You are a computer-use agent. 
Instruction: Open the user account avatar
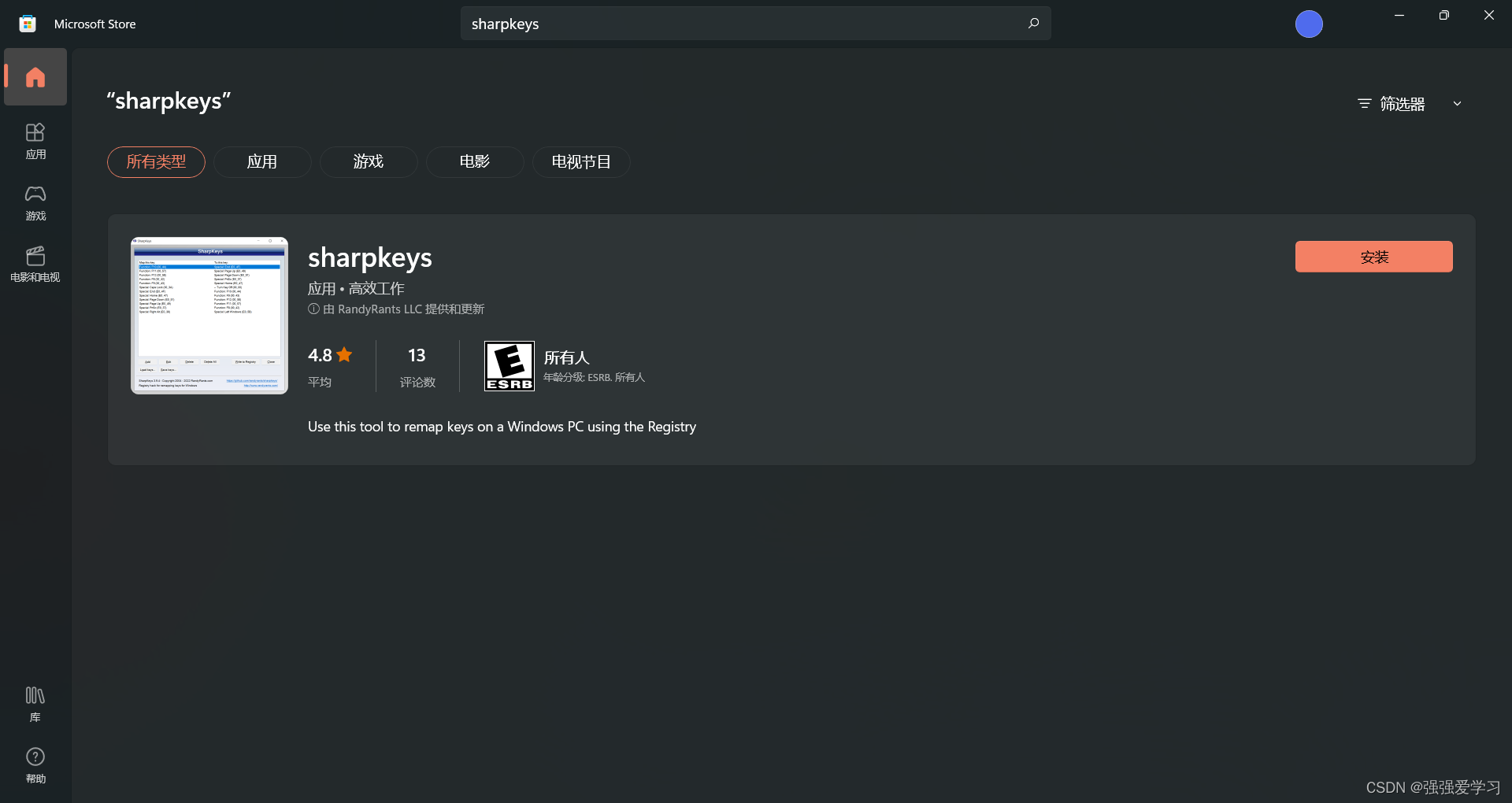tap(1309, 24)
